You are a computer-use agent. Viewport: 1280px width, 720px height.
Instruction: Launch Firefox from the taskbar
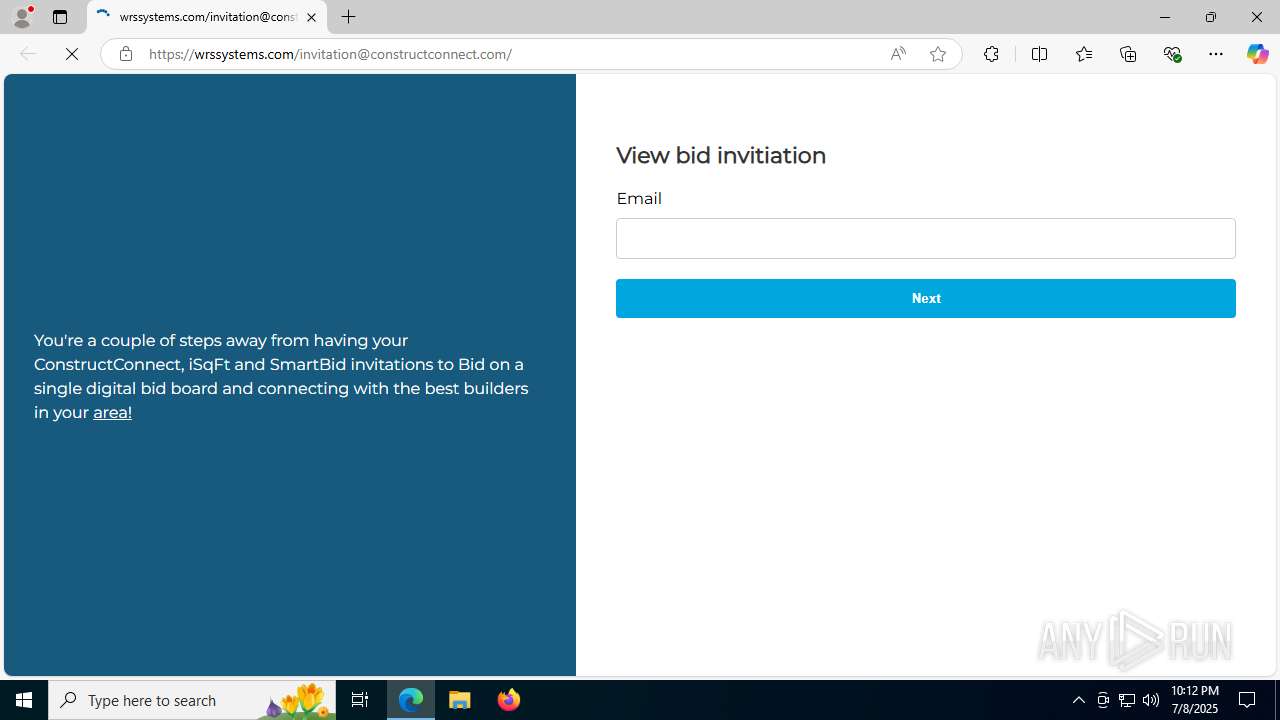pyautogui.click(x=509, y=700)
